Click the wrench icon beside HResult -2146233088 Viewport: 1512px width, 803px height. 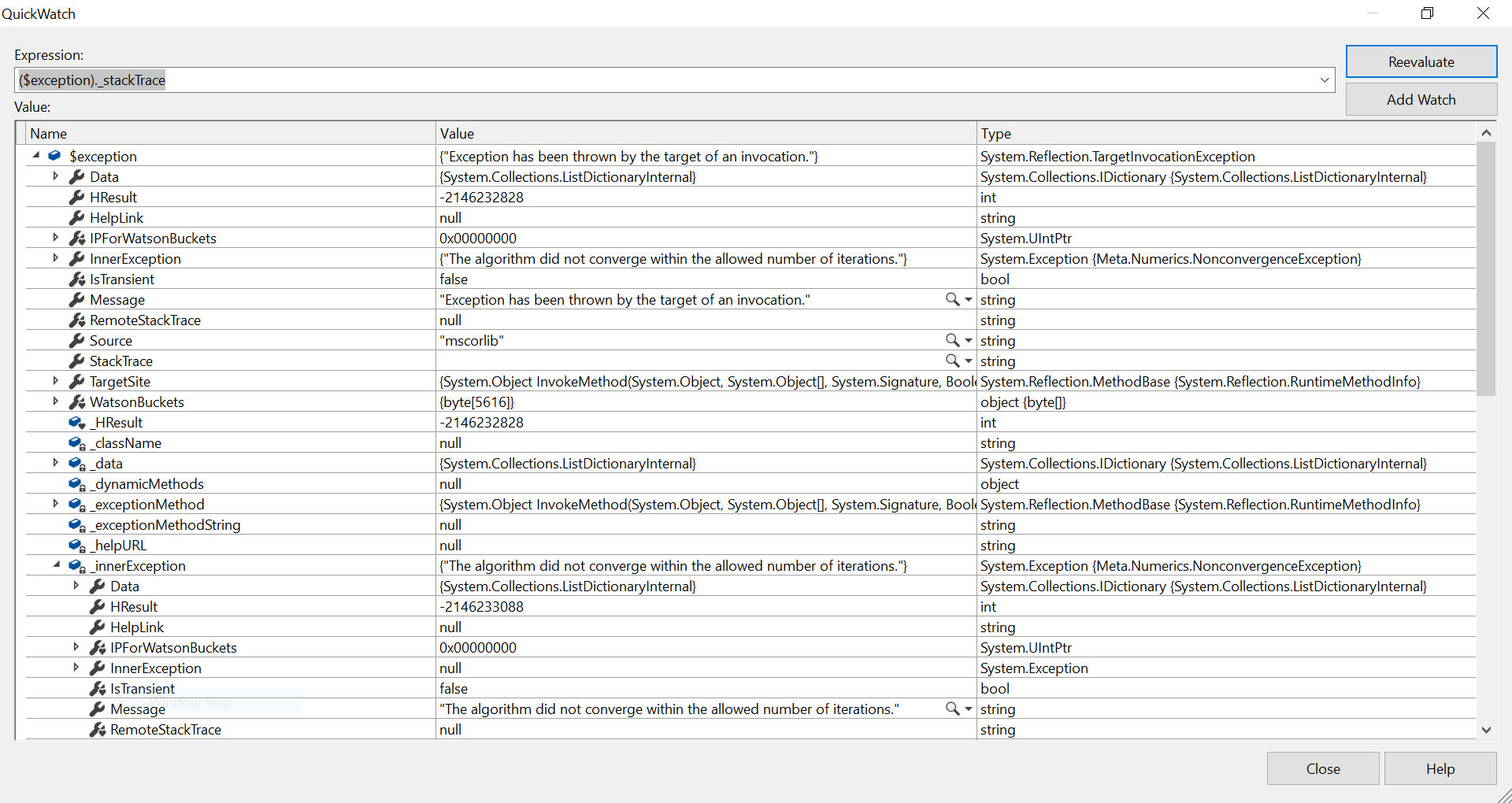click(x=97, y=606)
